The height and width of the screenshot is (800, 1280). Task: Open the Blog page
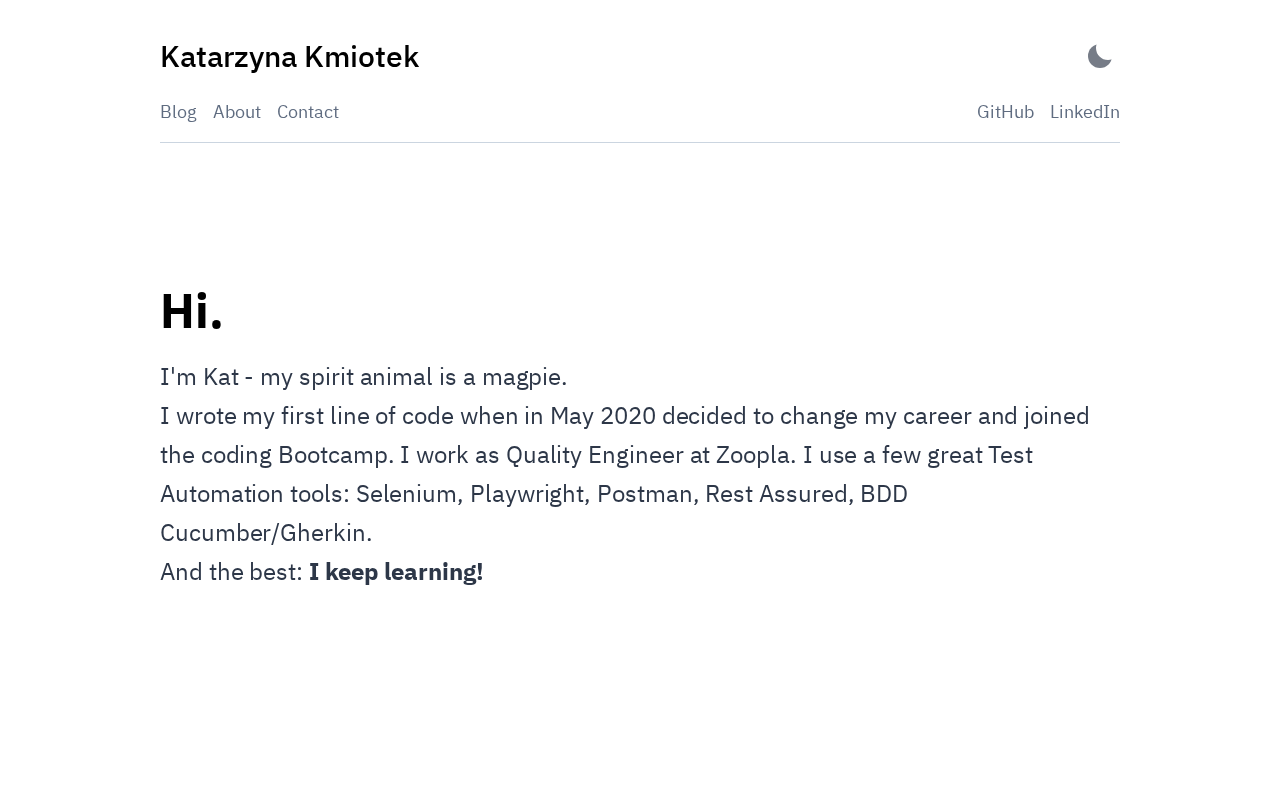(x=178, y=112)
